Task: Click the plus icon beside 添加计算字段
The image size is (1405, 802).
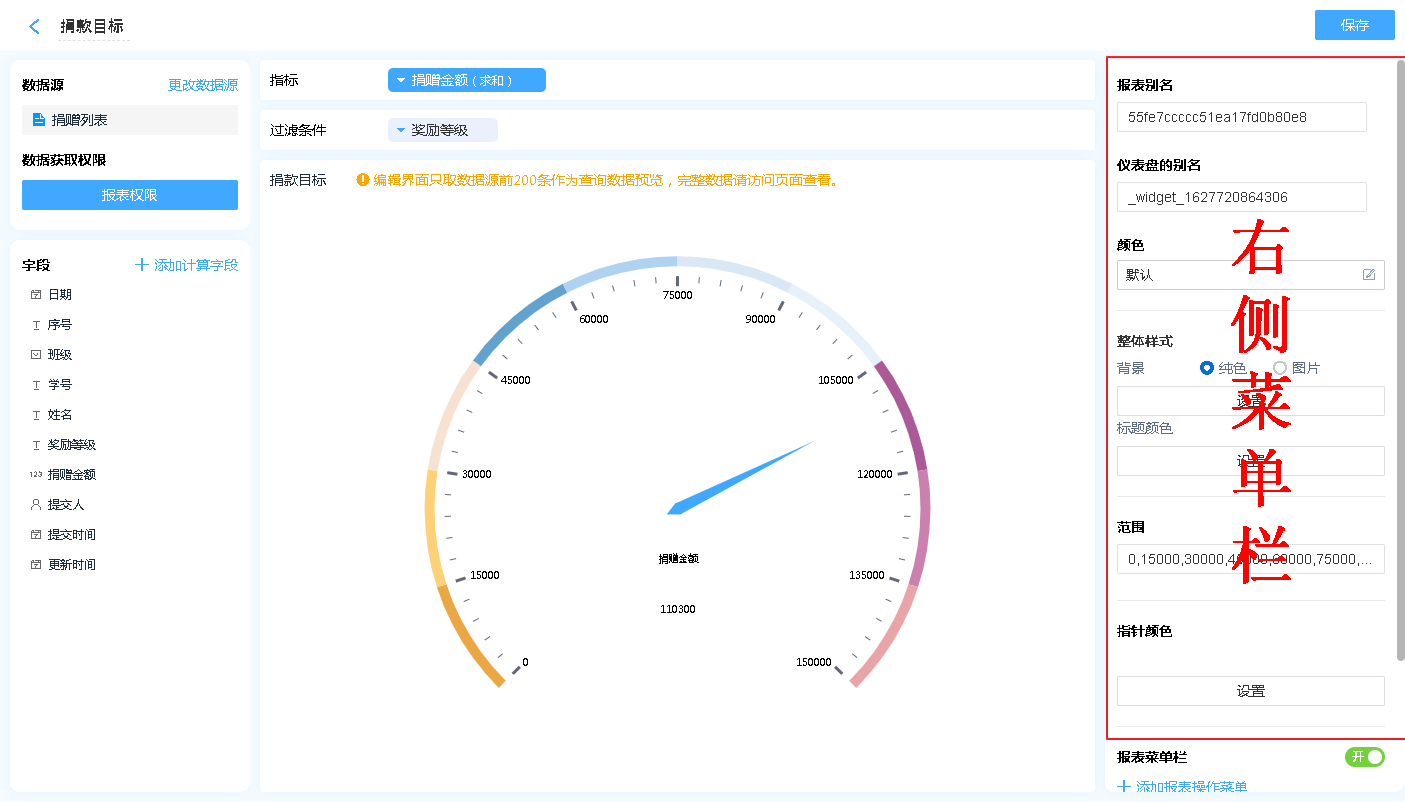Action: [142, 265]
